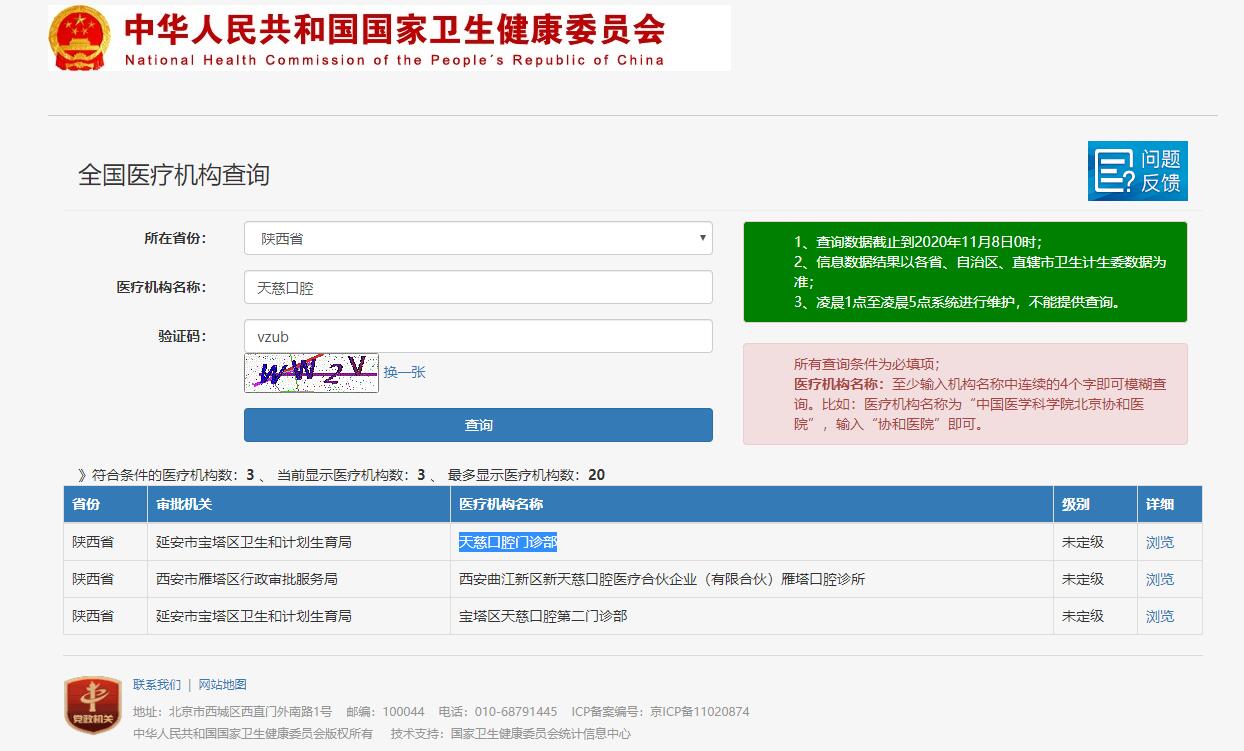Viewport: 1244px width, 751px height.
Task: Click the 验证码 input containing vzub
Action: tap(478, 335)
